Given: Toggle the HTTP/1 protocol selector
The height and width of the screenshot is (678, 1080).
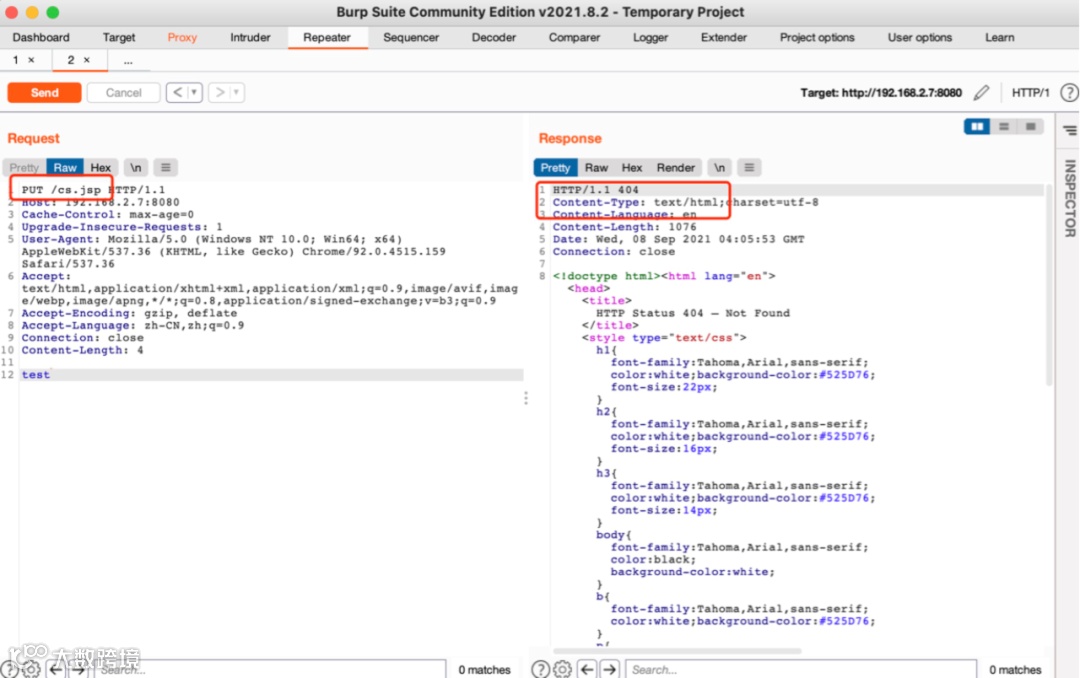Looking at the screenshot, I should 1030,92.
